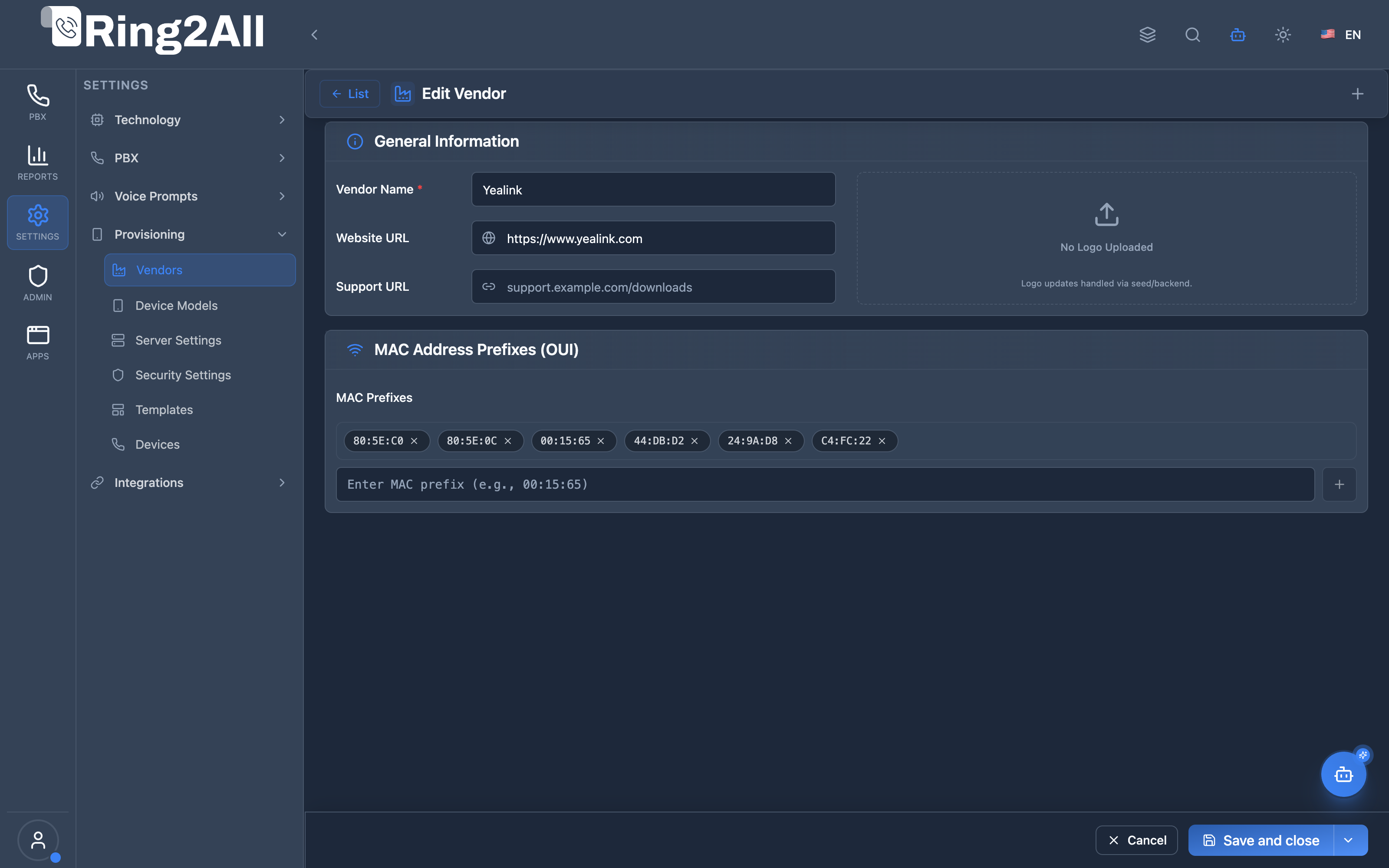The width and height of the screenshot is (1389, 868).
Task: Open the search icon in header
Action: point(1193,34)
